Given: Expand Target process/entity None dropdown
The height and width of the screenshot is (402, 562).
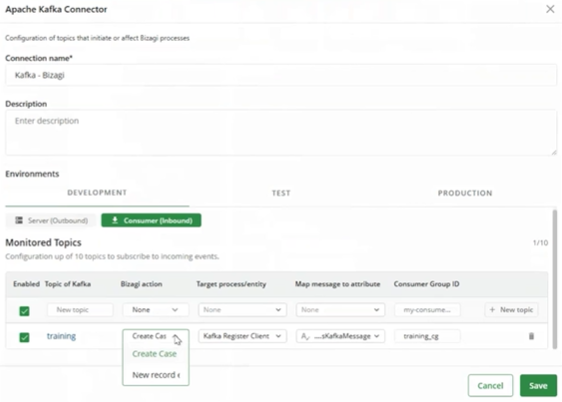Looking at the screenshot, I should pos(242,310).
